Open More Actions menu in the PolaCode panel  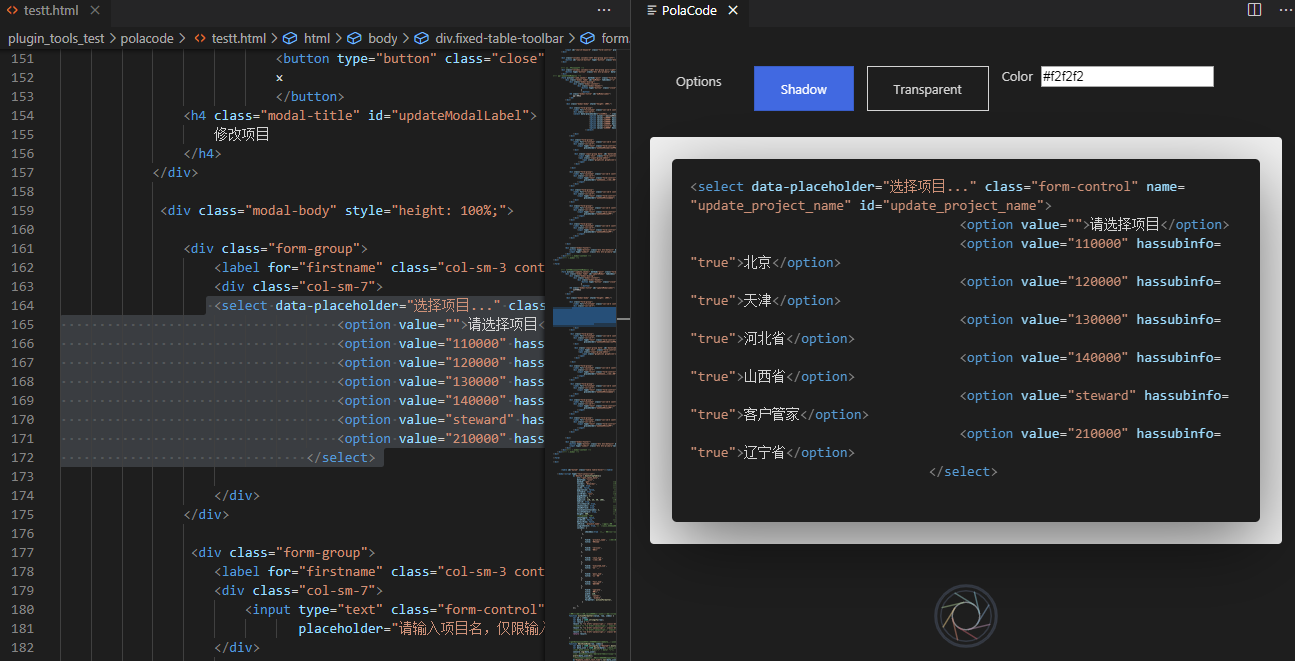tap(1286, 9)
